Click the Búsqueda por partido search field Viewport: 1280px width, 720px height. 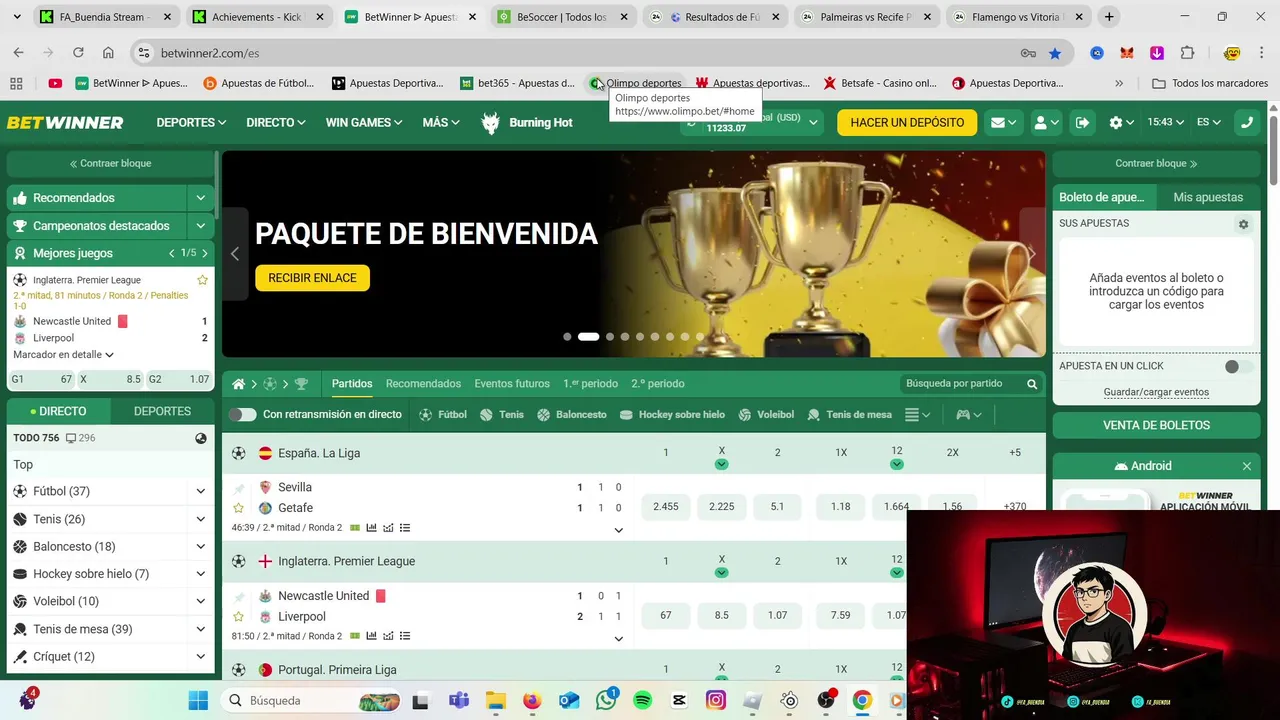pyautogui.click(x=960, y=384)
